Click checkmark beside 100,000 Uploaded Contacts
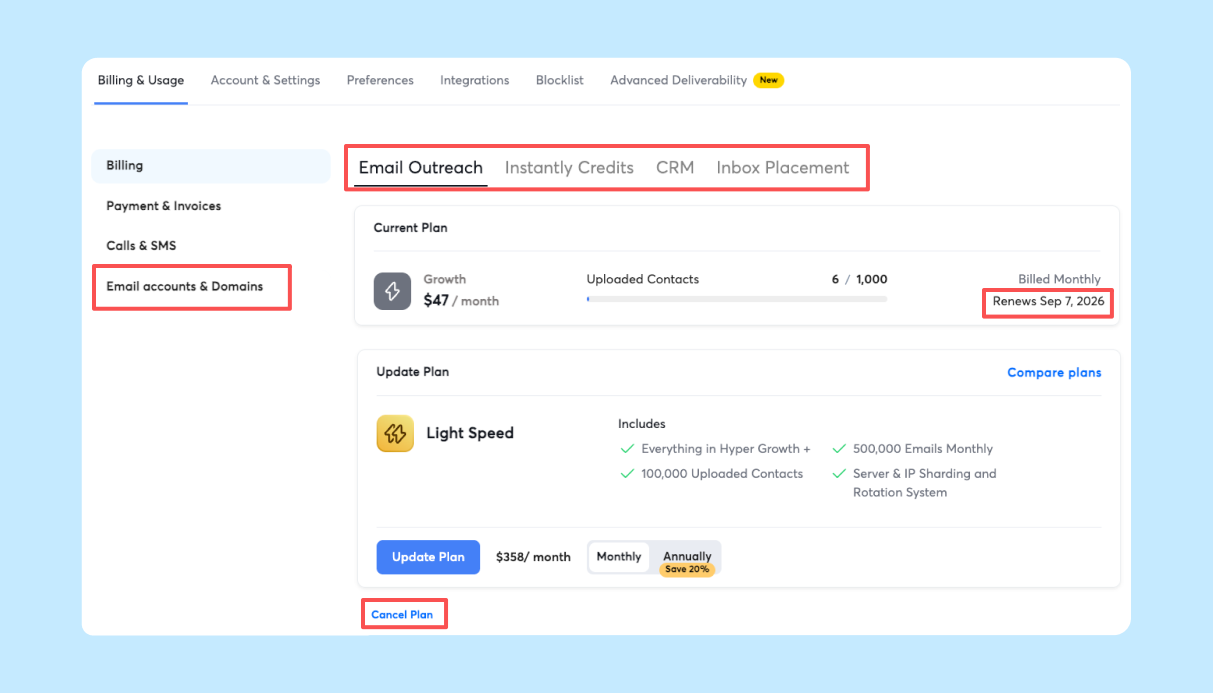Image resolution: width=1213 pixels, height=693 pixels. point(628,474)
